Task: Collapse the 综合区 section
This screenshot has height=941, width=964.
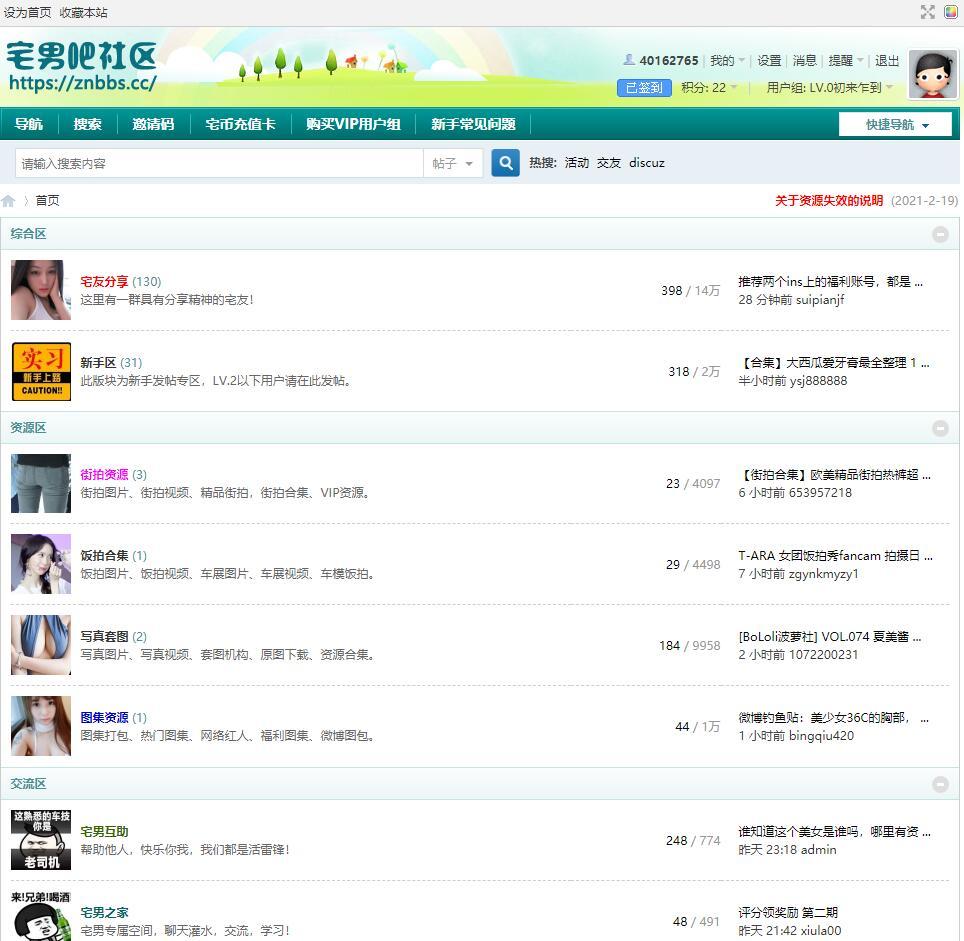Action: [x=940, y=234]
